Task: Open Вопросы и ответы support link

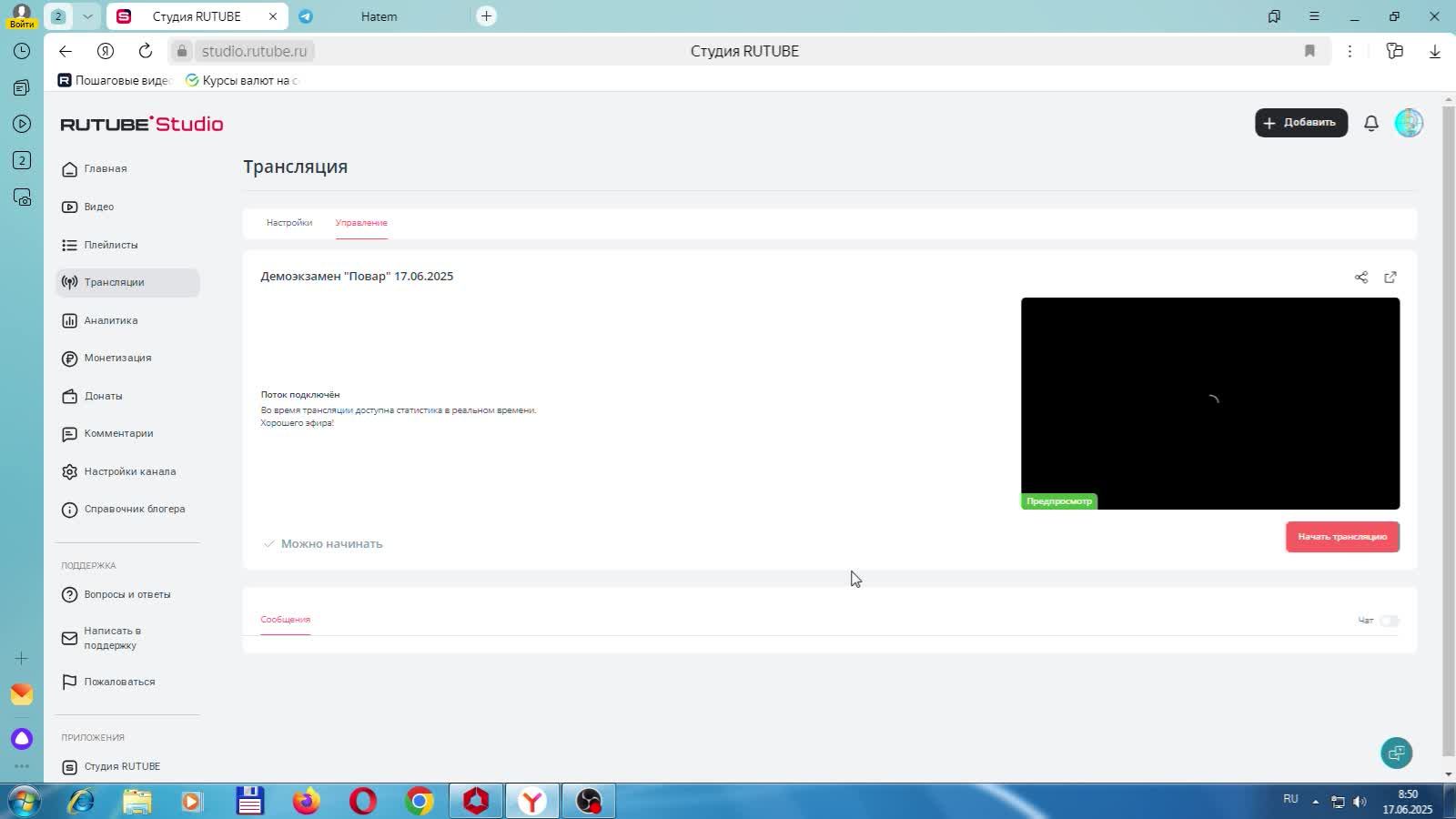Action: [127, 594]
